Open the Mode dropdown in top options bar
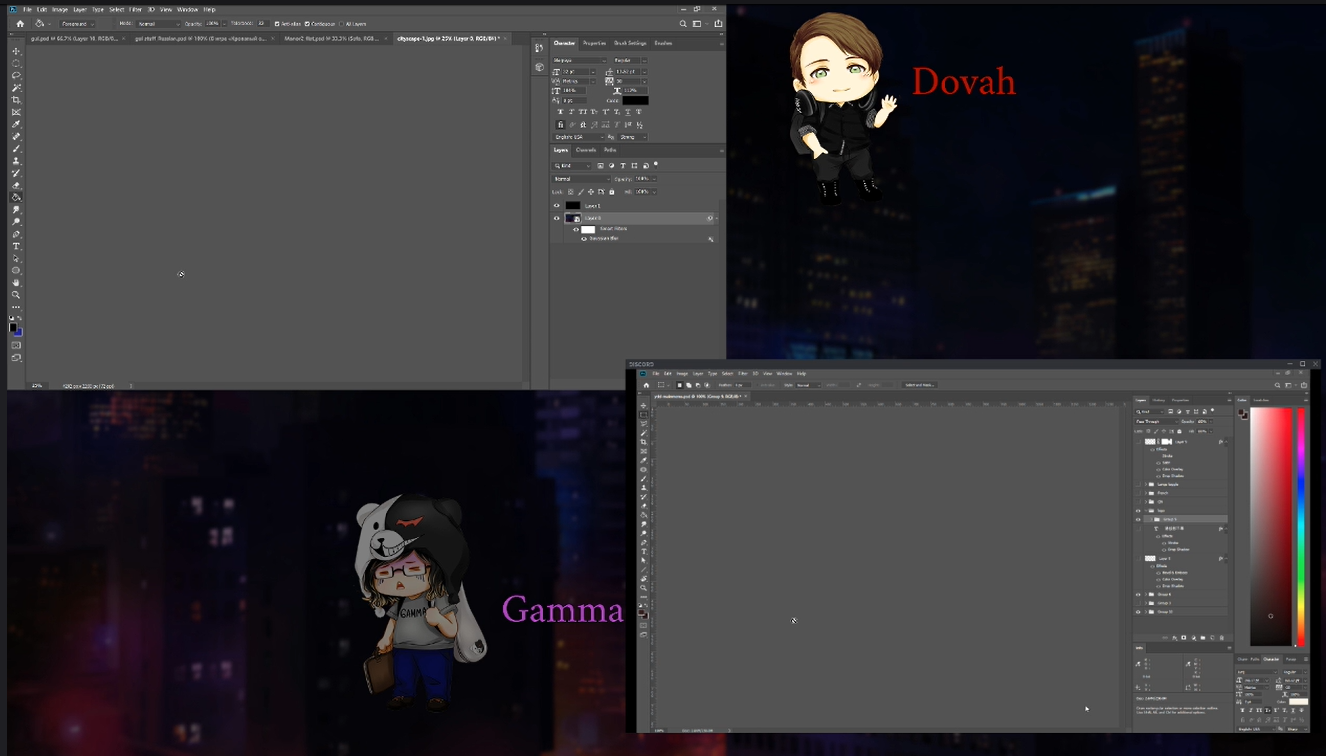 158,24
